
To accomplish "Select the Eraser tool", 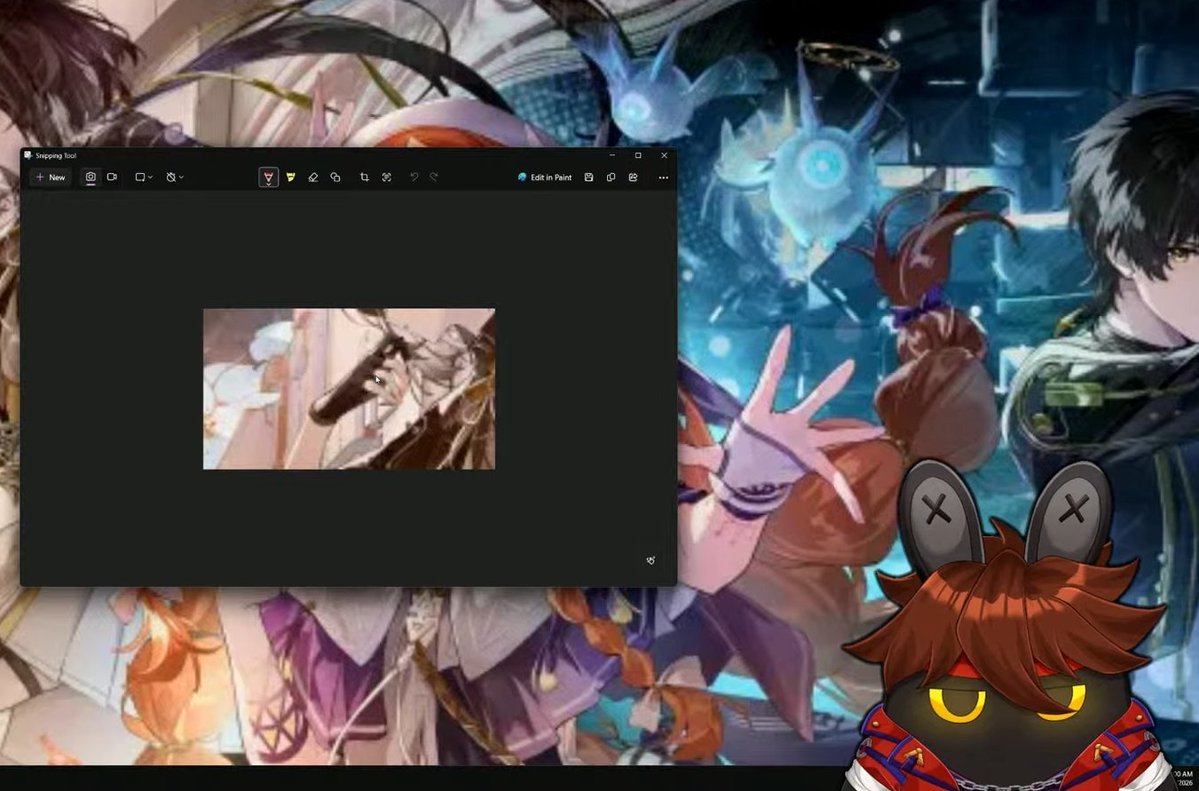I will [x=313, y=177].
